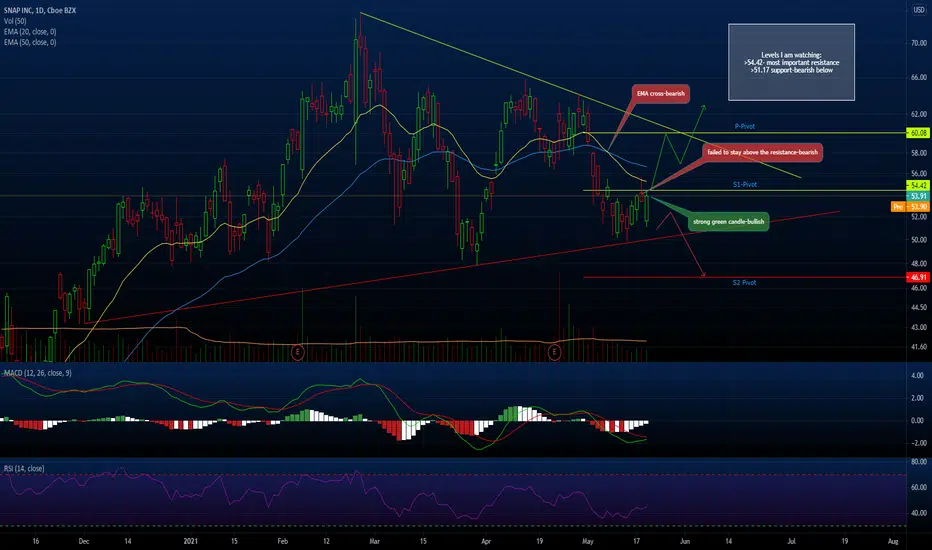Click the SNAP INC, 1D, Cboe BZX title
Screen dimensions: 932x550
40,11
